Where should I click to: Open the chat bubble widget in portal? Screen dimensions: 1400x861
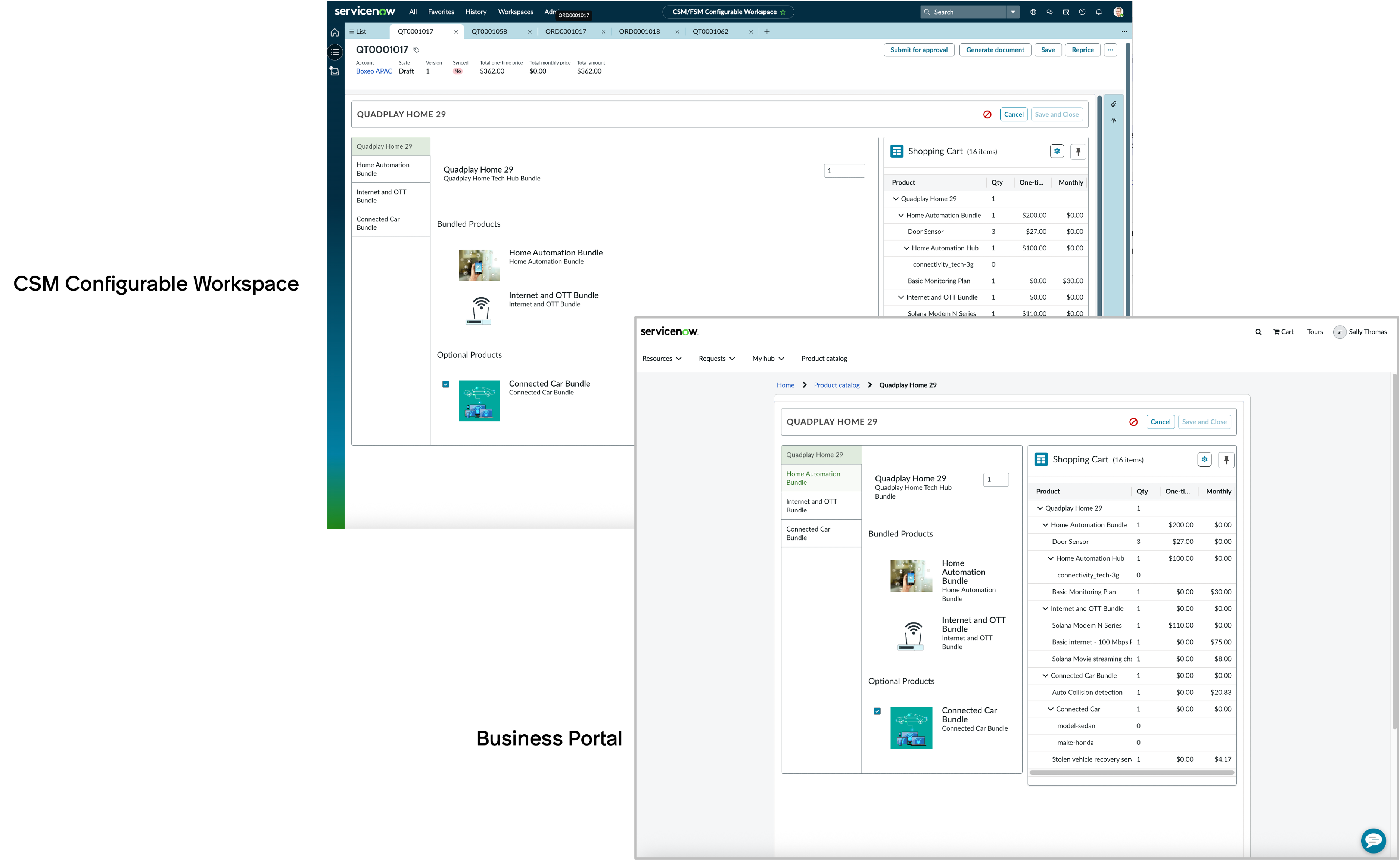(x=1373, y=840)
